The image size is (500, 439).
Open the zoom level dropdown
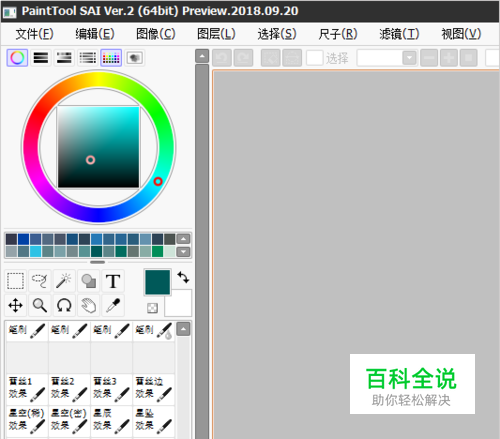409,58
